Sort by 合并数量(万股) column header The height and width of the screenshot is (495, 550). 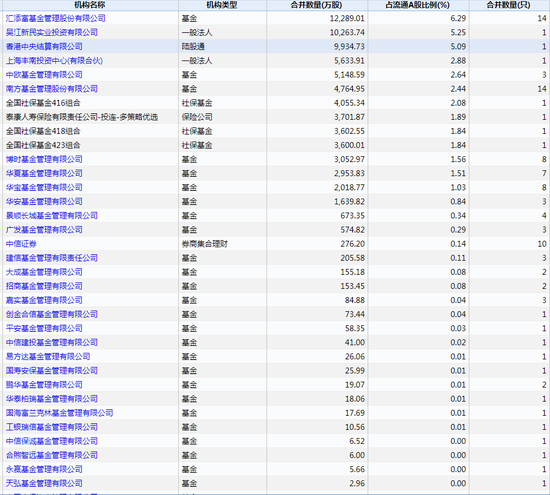[x=316, y=5]
